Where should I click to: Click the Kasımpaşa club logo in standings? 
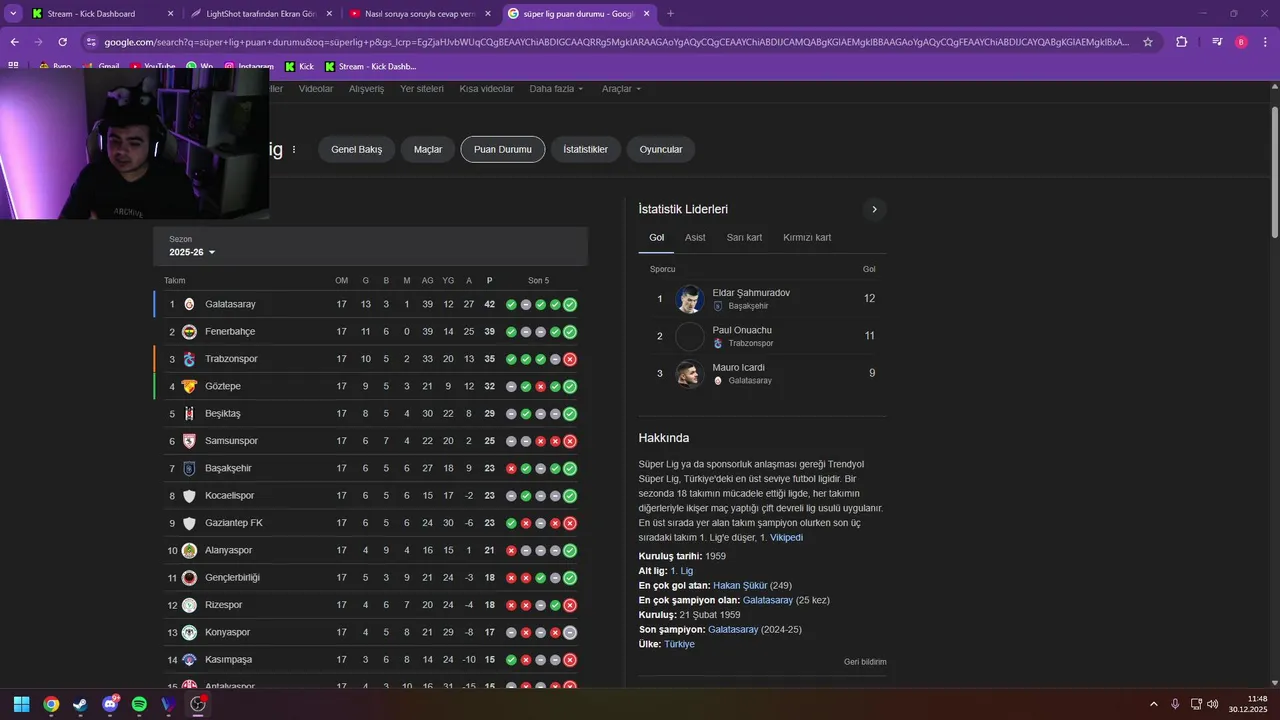(189, 660)
